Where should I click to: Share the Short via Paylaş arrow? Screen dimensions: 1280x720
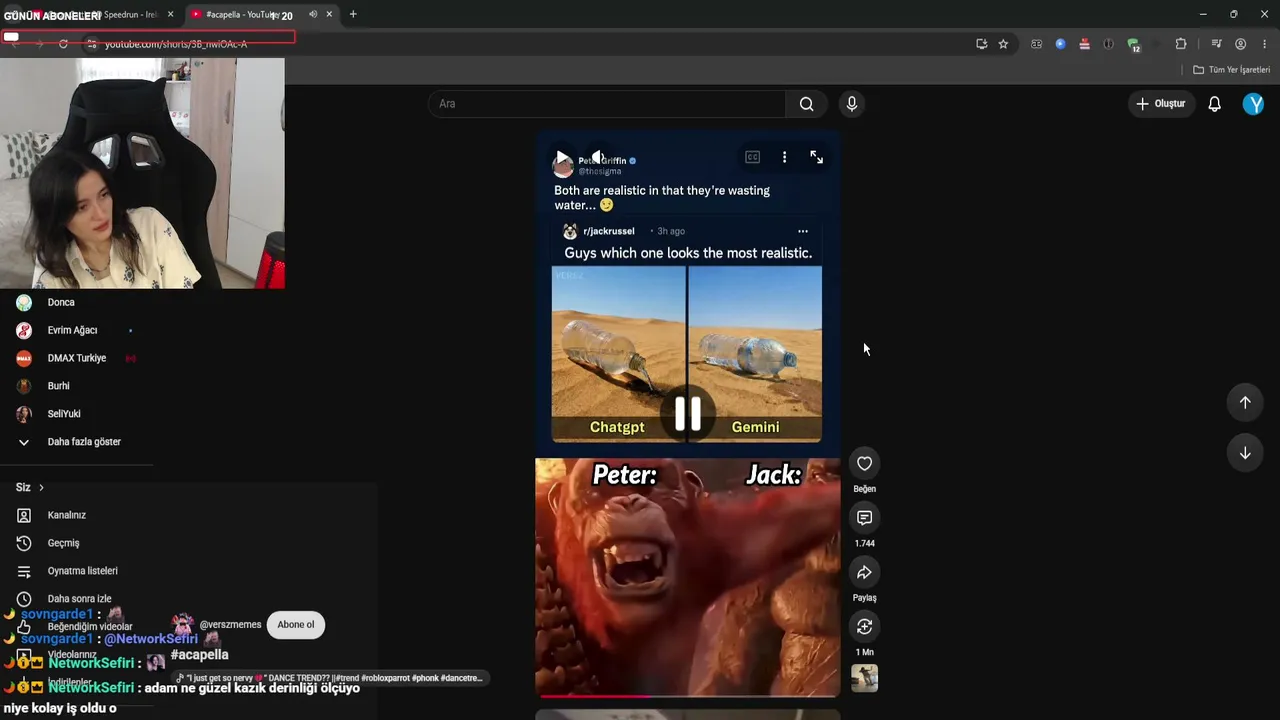click(864, 572)
